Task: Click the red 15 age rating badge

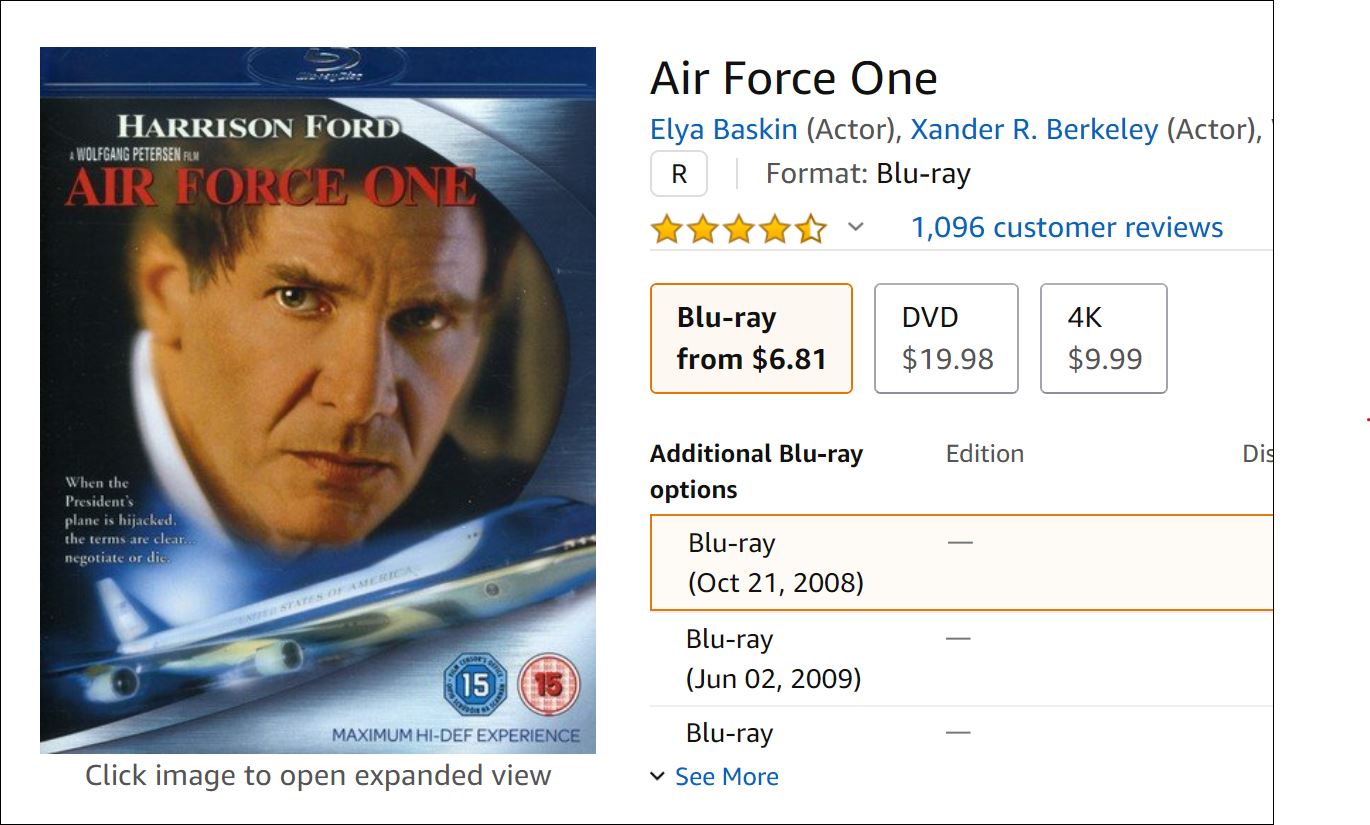Action: click(x=549, y=685)
